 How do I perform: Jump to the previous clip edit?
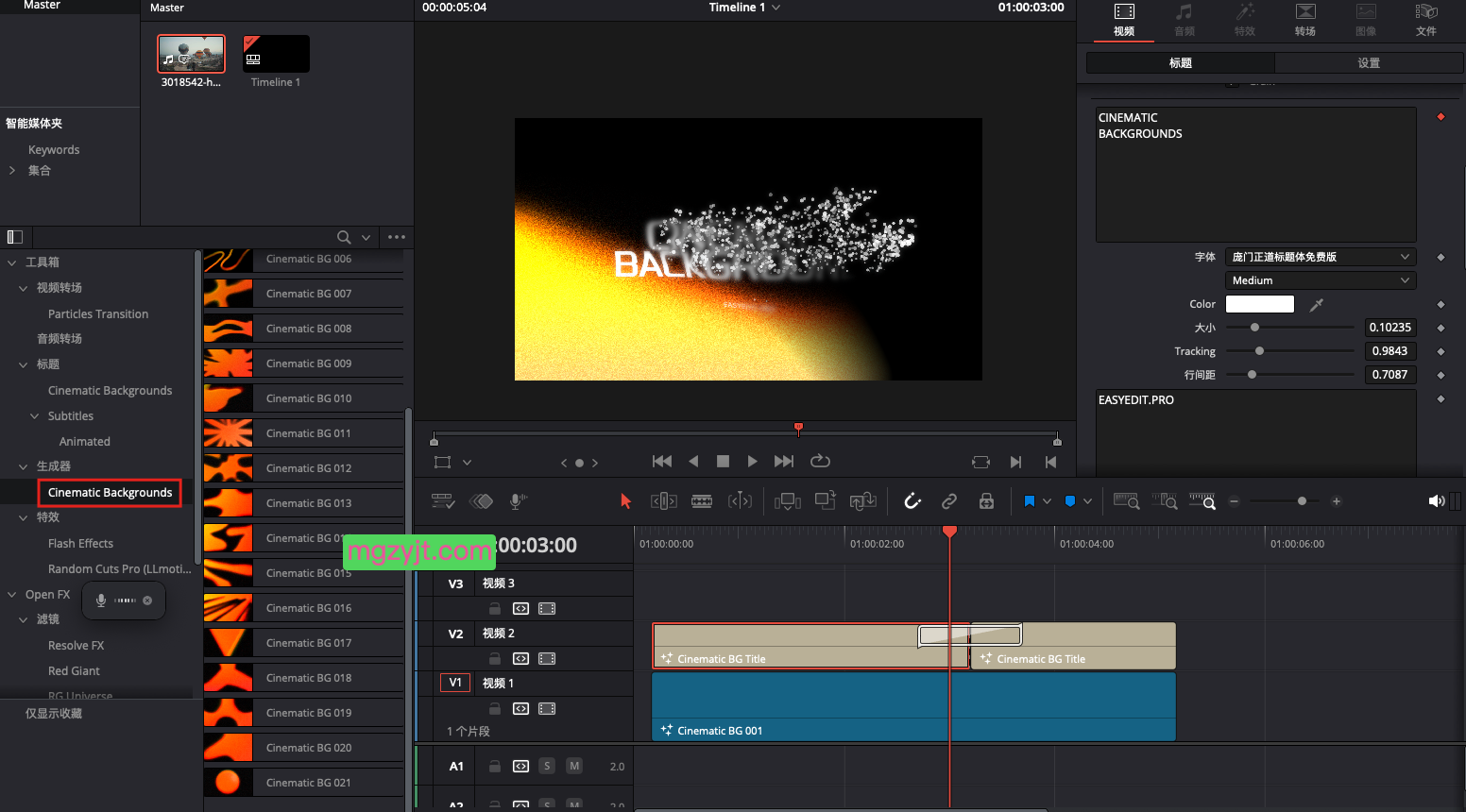coord(1050,462)
